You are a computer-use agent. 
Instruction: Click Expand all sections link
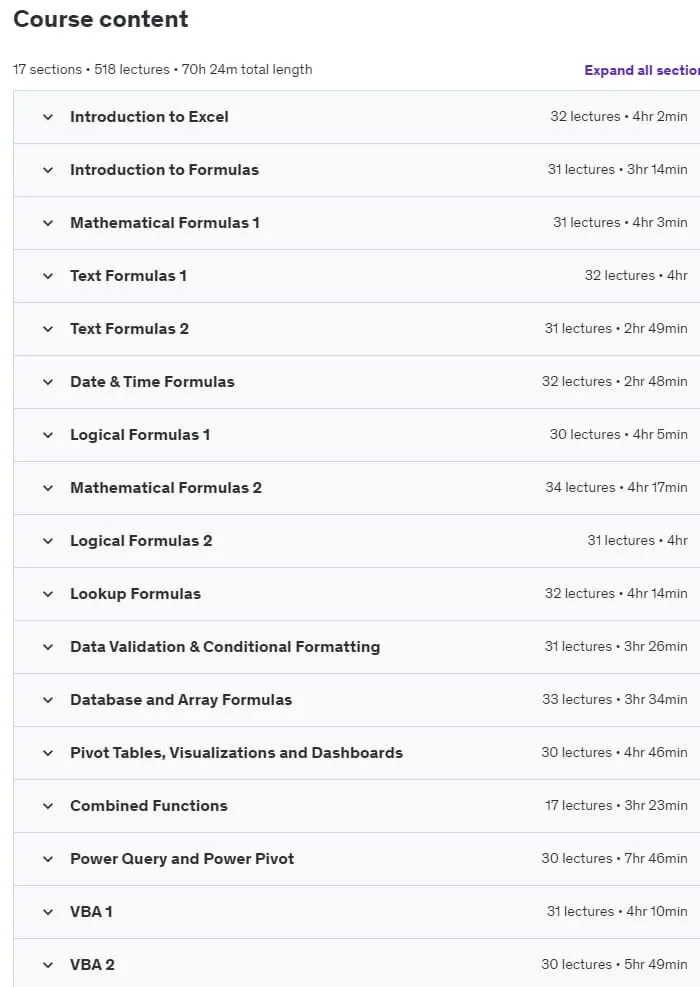pos(641,70)
